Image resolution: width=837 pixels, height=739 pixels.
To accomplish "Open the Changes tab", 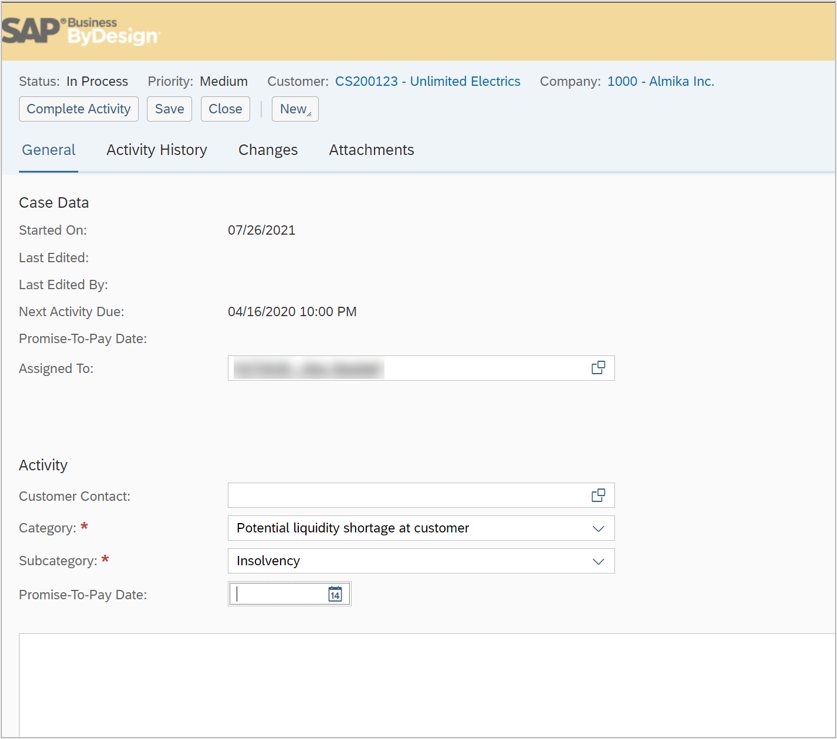I will point(268,150).
